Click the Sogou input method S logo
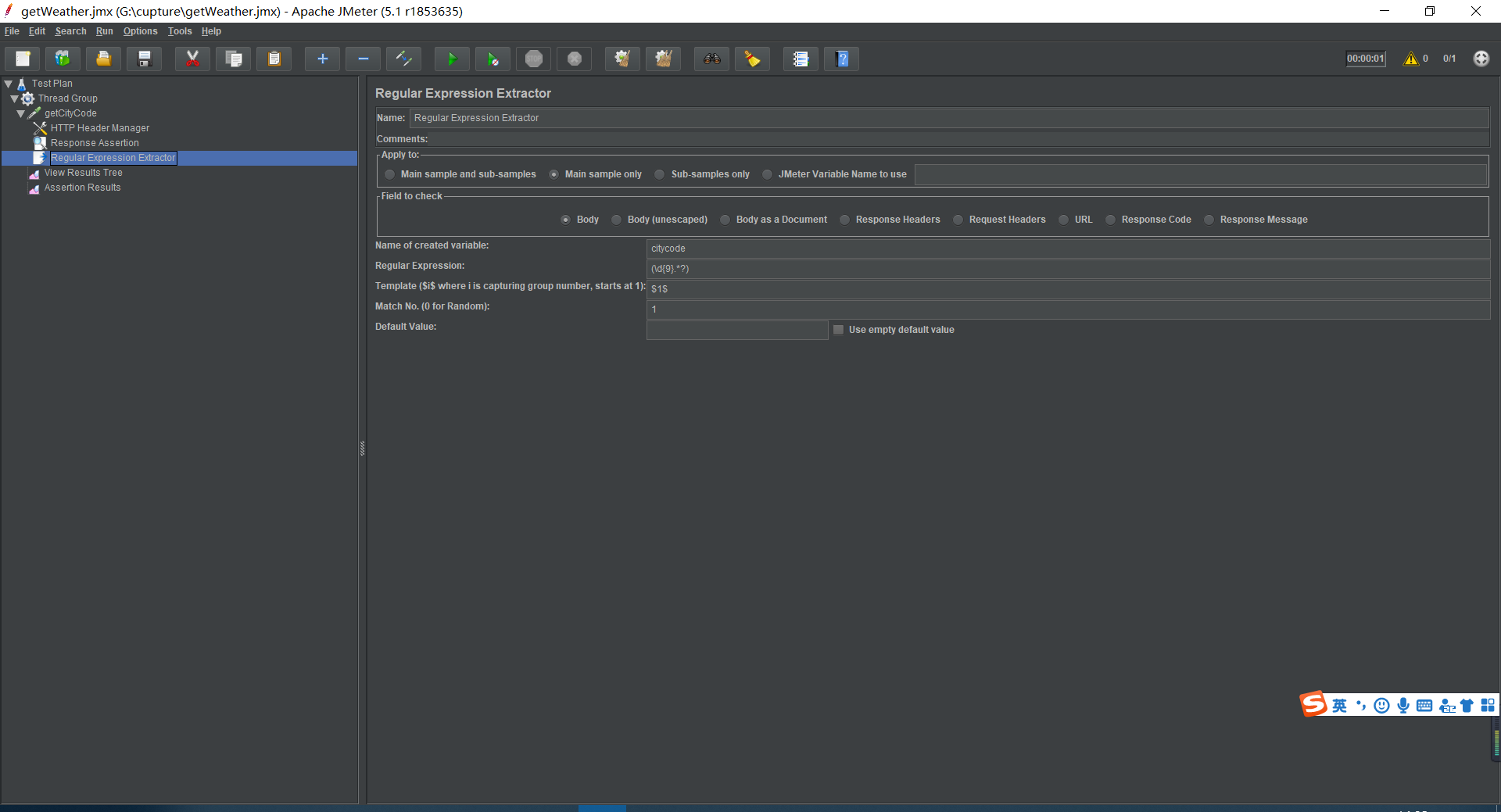 tap(1313, 704)
